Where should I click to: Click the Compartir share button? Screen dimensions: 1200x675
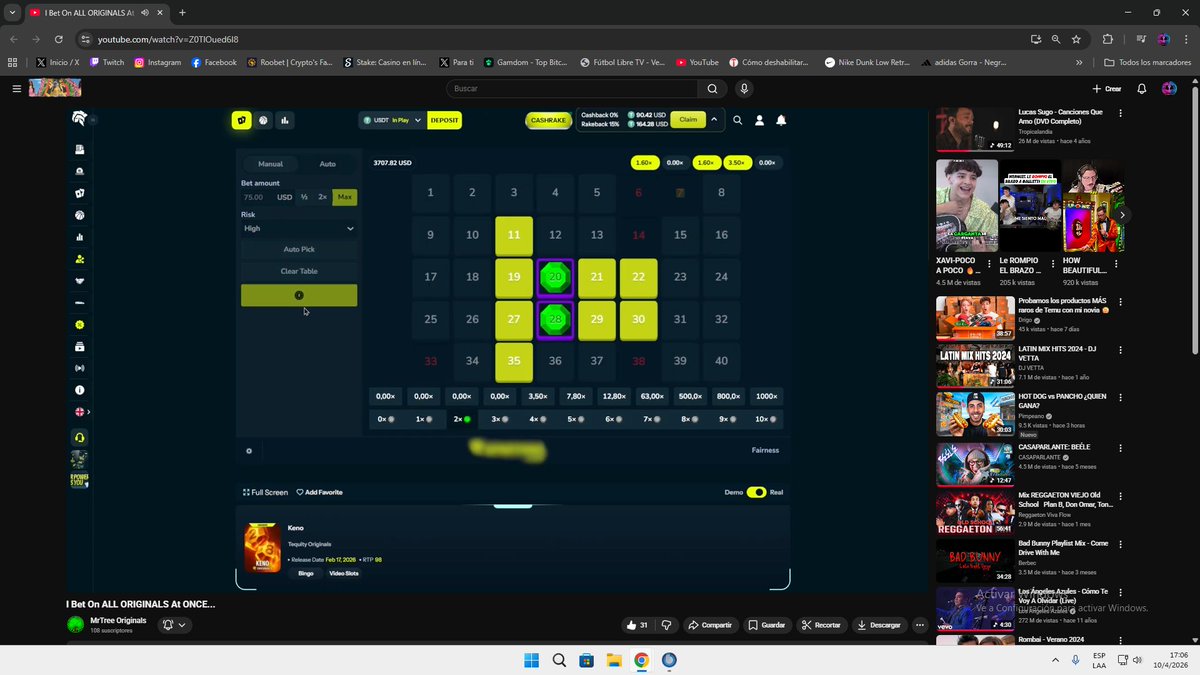[x=710, y=625]
